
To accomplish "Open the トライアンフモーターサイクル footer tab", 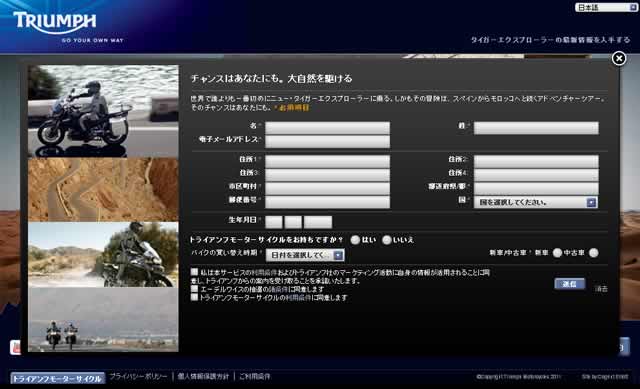I will (58, 378).
